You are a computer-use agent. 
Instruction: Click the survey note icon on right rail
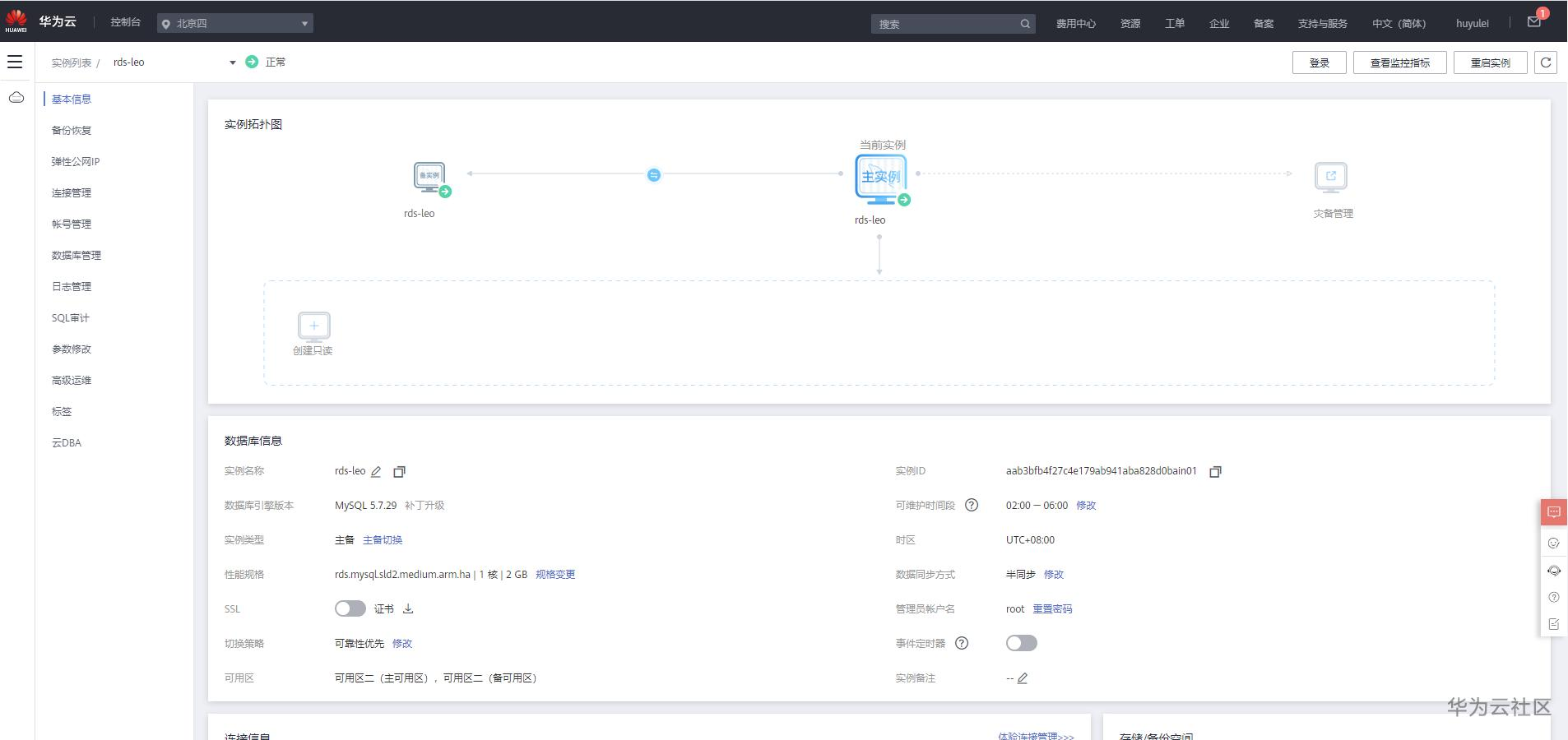coord(1554,624)
